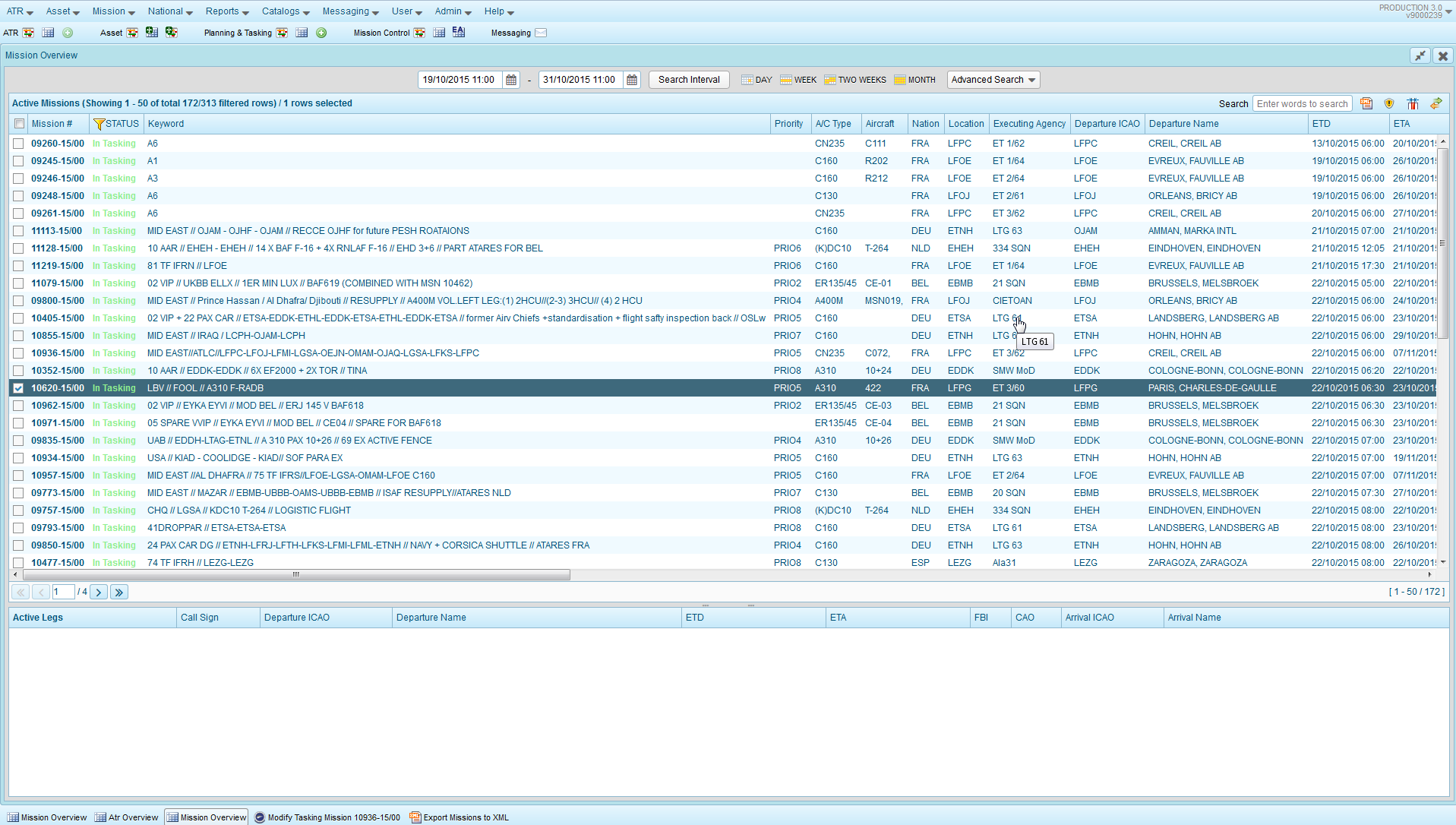The image size is (1456, 825).
Task: Click the Messaging envelope icon in toolbar
Action: pos(541,33)
